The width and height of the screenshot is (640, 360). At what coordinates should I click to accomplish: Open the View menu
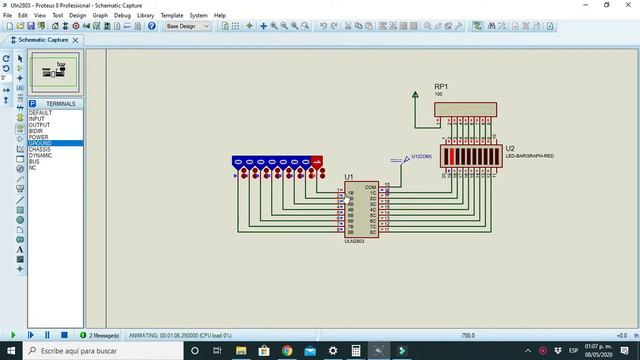tap(40, 16)
